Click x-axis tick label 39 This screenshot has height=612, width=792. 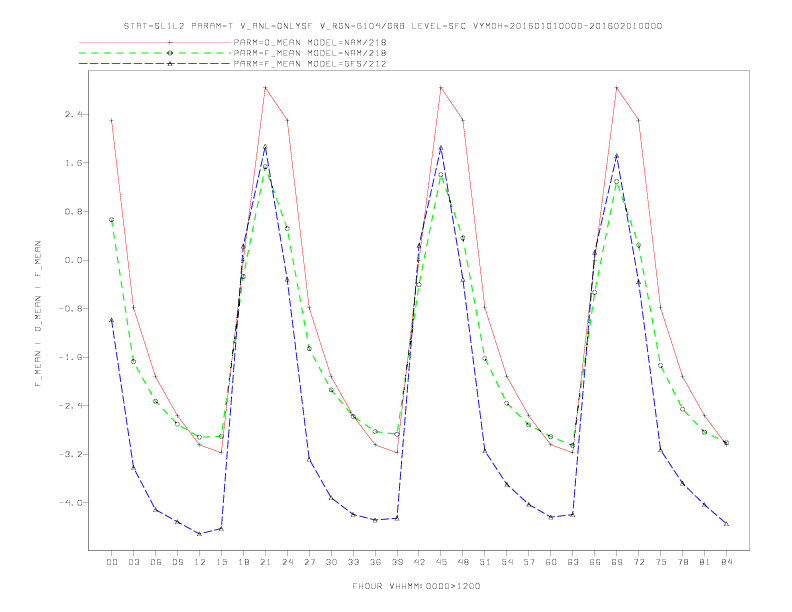pos(397,562)
